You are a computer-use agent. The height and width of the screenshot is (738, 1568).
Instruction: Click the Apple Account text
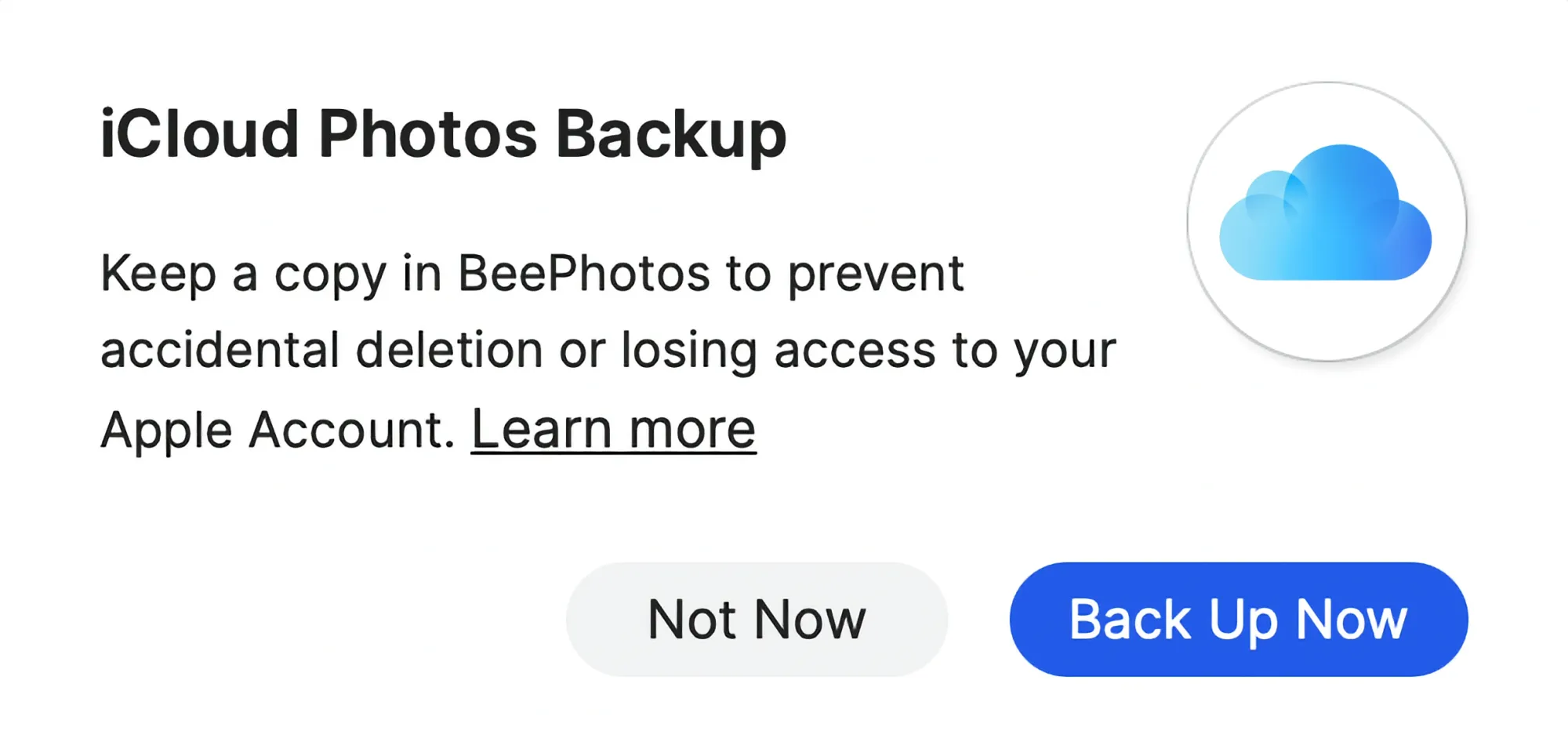tap(278, 430)
